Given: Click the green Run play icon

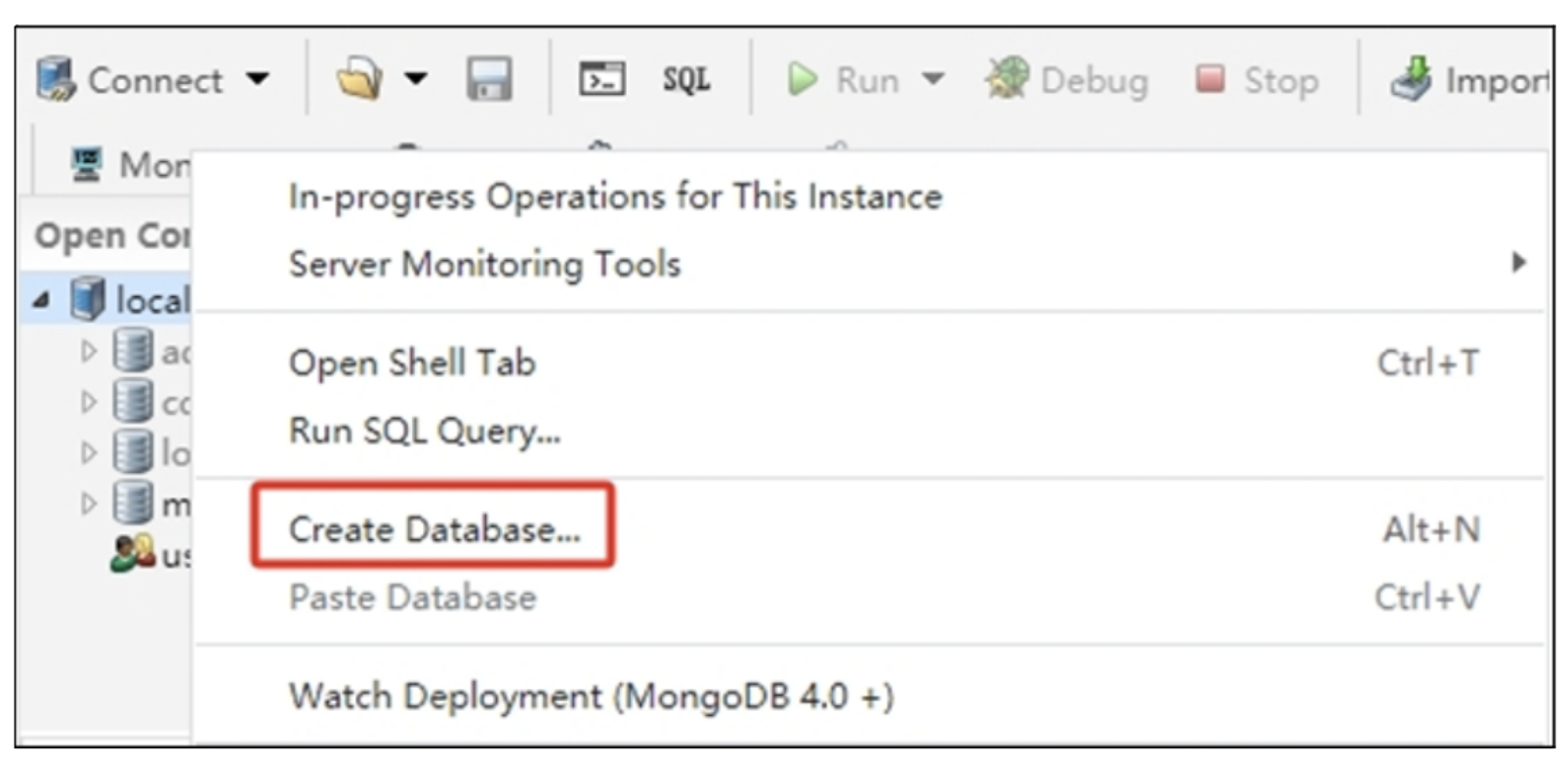Looking at the screenshot, I should pyautogui.click(x=803, y=79).
